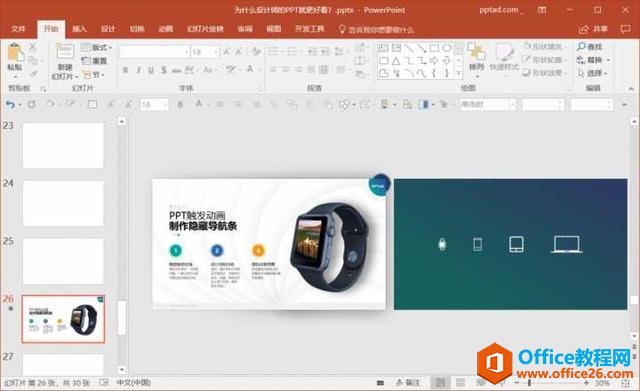Select the down arrow shape in gallery
Viewport: 640px width, 391px height.
coord(447,61)
